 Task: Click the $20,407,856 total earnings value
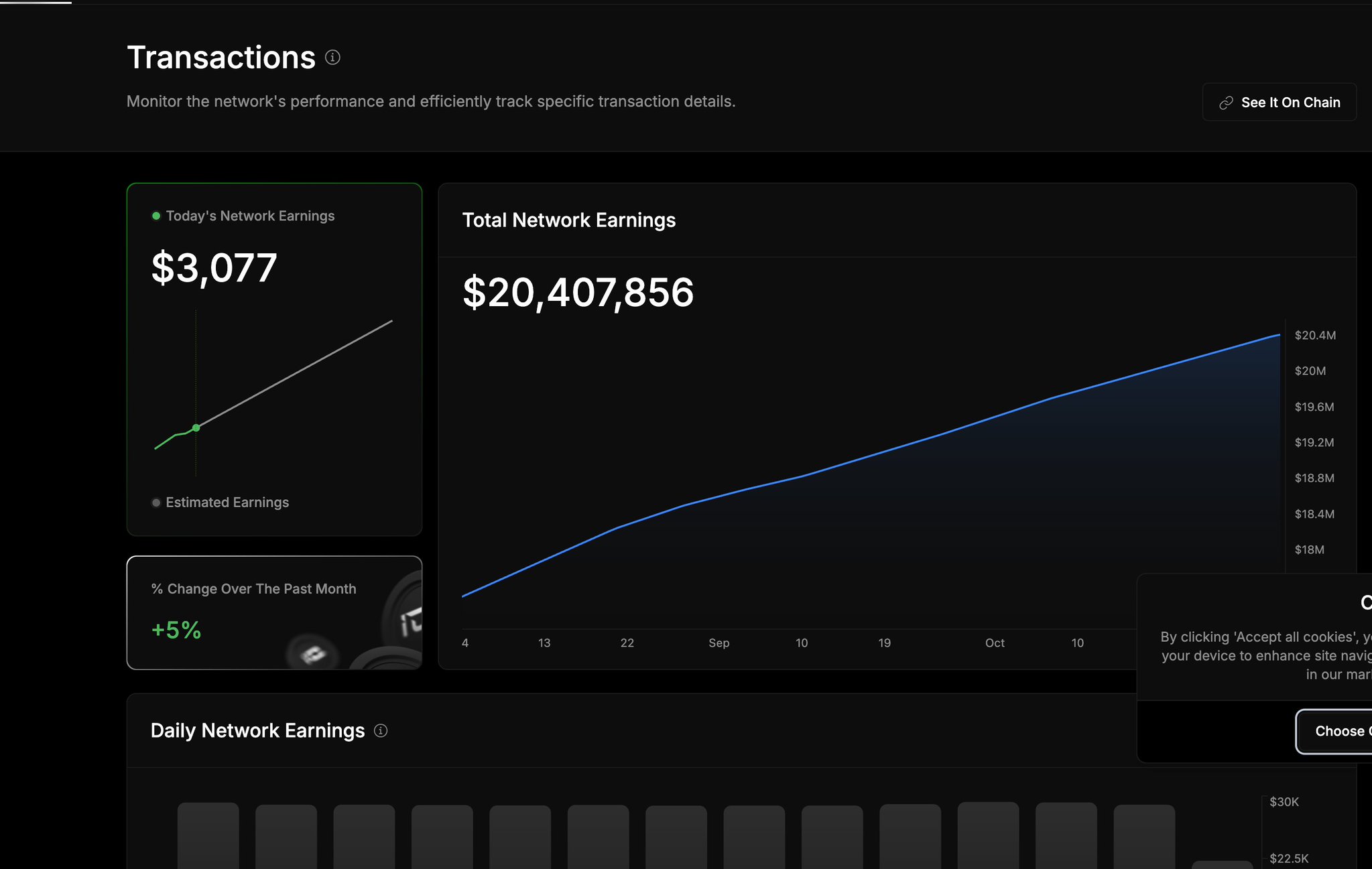pyautogui.click(x=578, y=293)
